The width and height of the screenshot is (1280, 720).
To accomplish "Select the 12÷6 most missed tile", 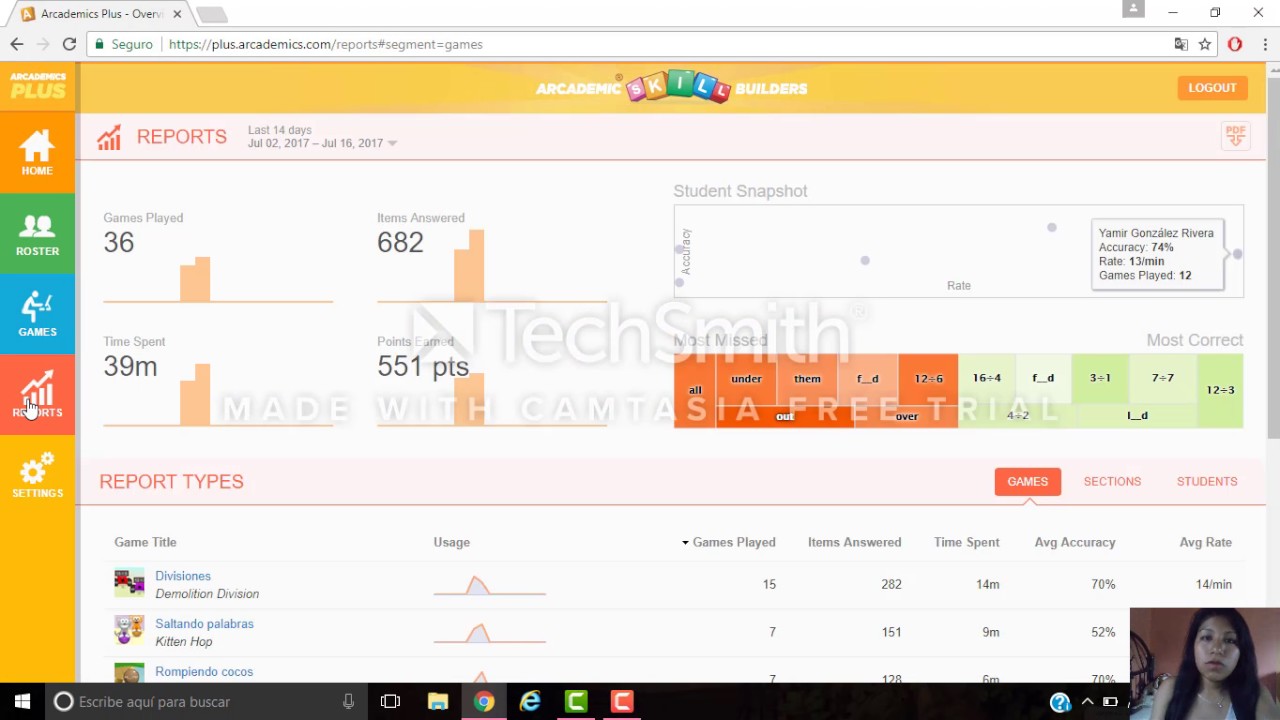I will pyautogui.click(x=928, y=379).
